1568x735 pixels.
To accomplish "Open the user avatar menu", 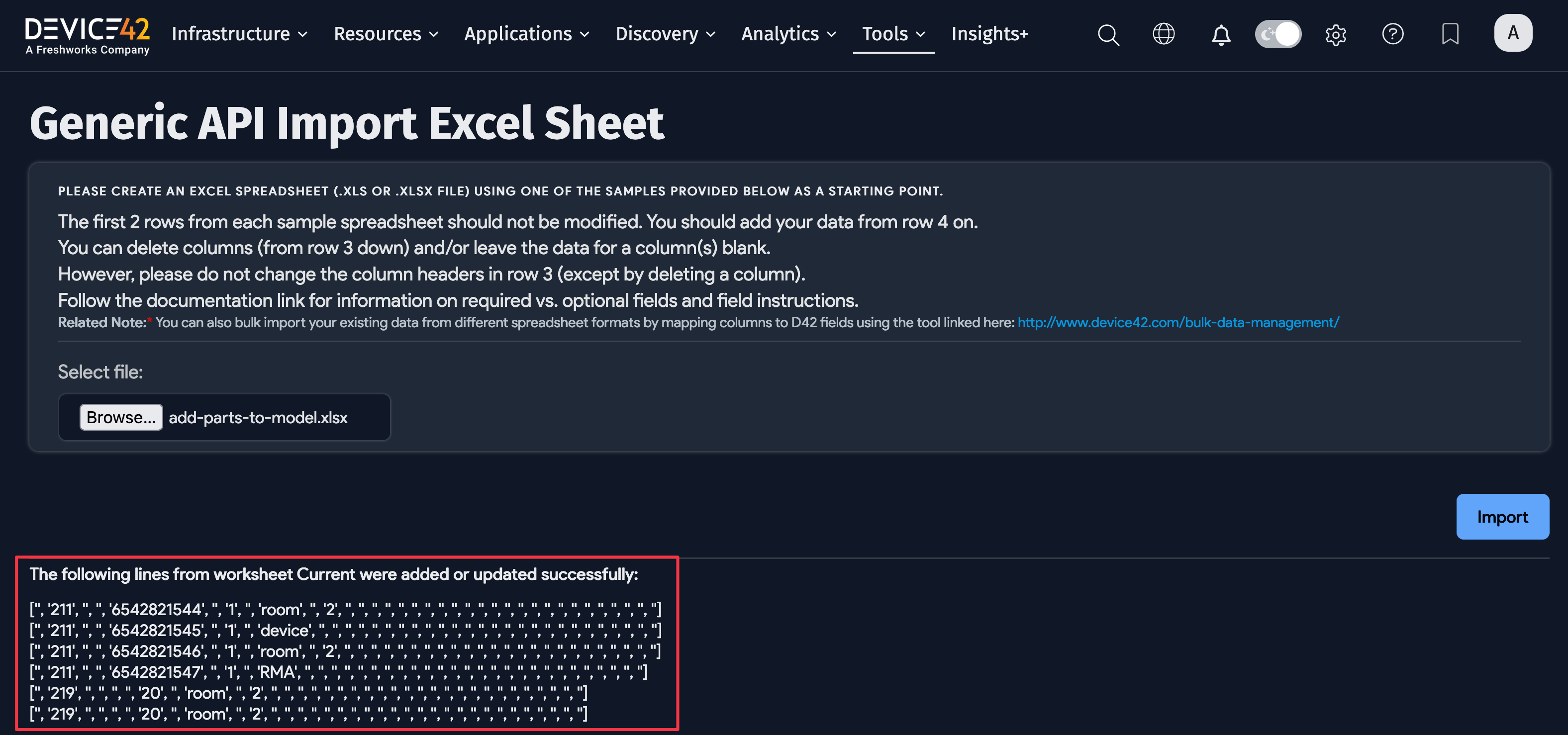I will (1513, 33).
